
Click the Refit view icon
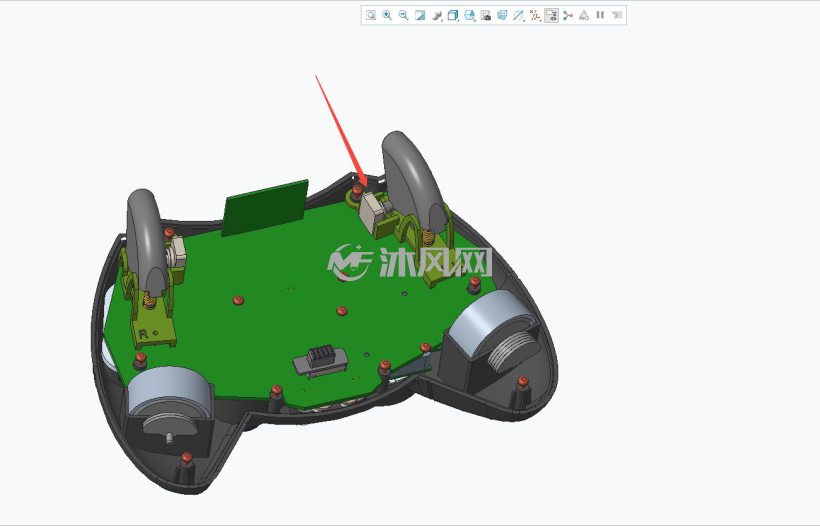point(370,15)
